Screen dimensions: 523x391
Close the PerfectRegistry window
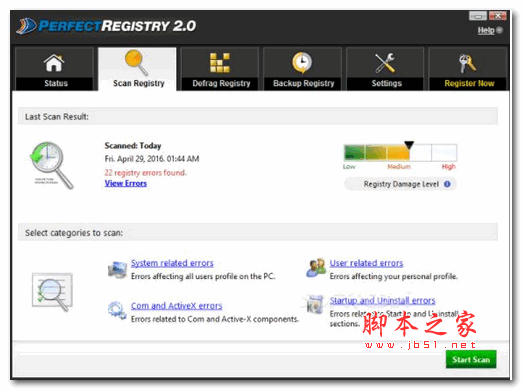point(498,16)
